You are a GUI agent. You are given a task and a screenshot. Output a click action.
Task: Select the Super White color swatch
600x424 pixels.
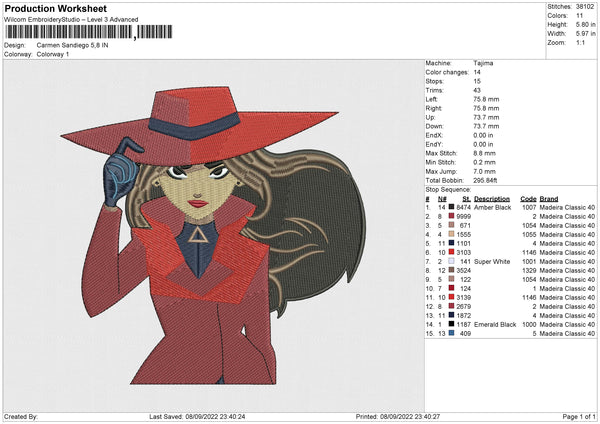pos(452,261)
